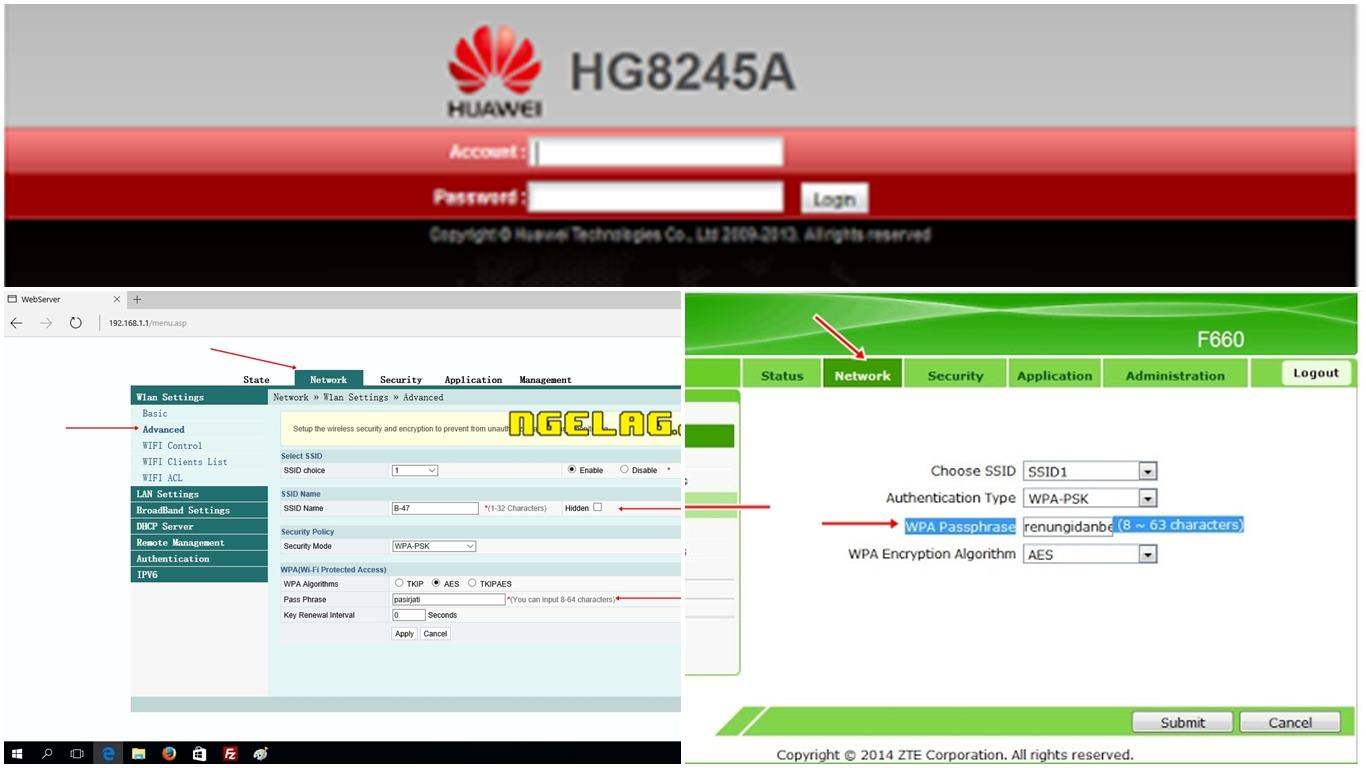
Task: Open Authentication in sidebar
Action: tap(199, 559)
